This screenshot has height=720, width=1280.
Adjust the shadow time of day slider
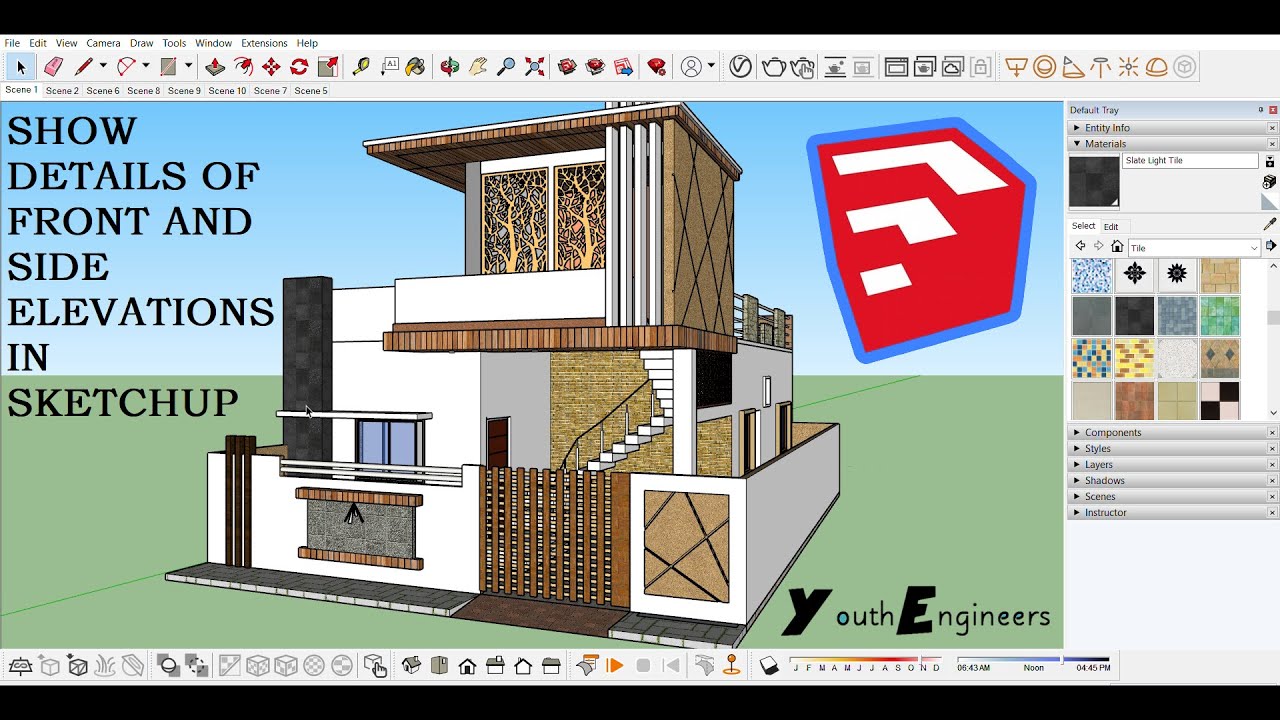coord(1033,662)
